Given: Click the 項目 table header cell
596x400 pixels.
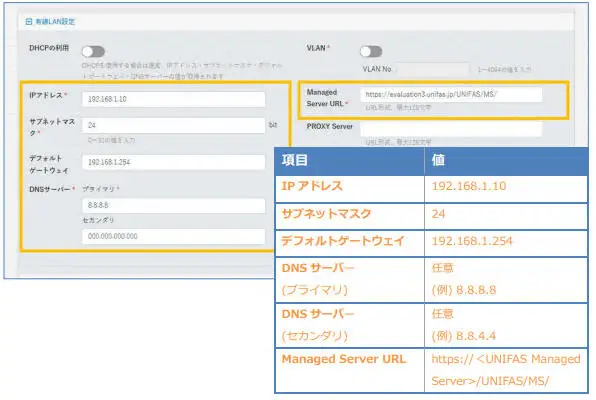Looking at the screenshot, I should click(x=350, y=161).
